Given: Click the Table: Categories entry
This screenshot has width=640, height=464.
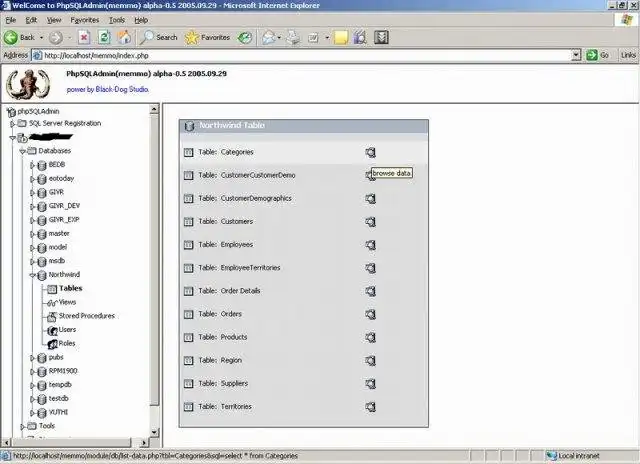Looking at the screenshot, I should pyautogui.click(x=226, y=152).
